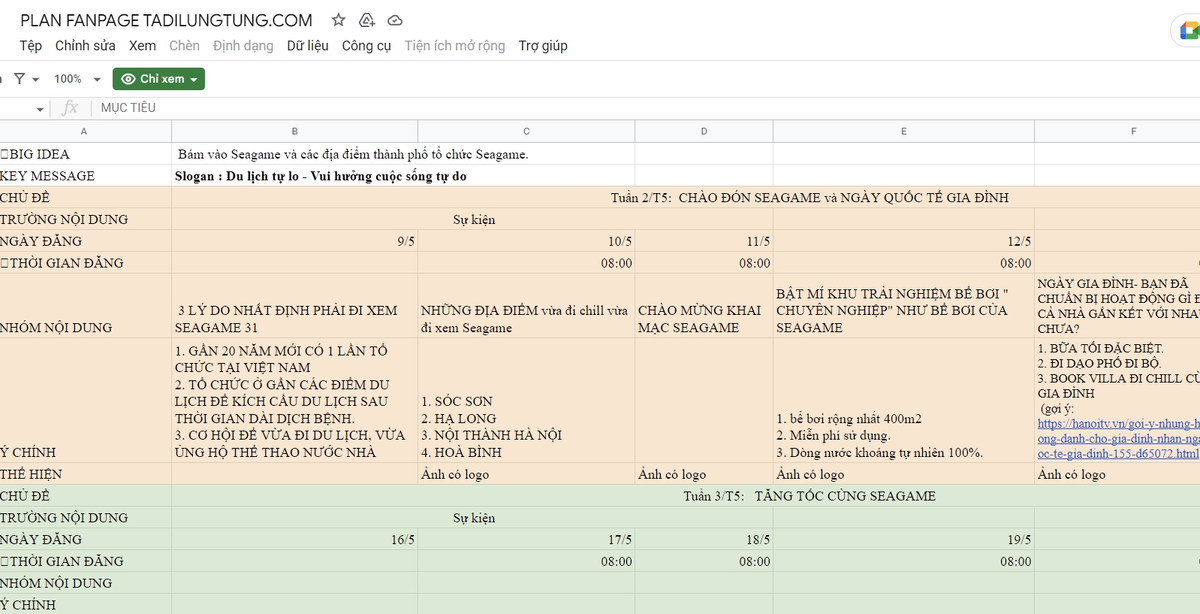Click the add to Drive icon
This screenshot has width=1200, height=614.
tap(367, 20)
